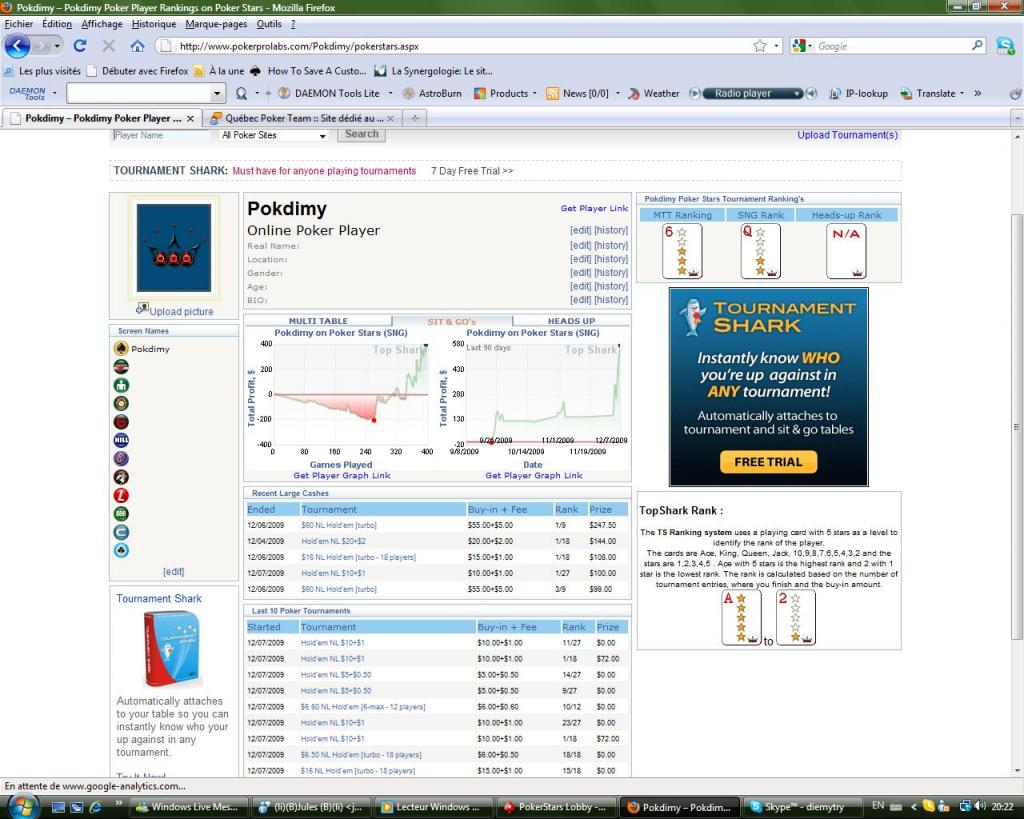Open the DAEMON toolbar search box dropdown
This screenshot has height=819, width=1024.
coord(217,93)
